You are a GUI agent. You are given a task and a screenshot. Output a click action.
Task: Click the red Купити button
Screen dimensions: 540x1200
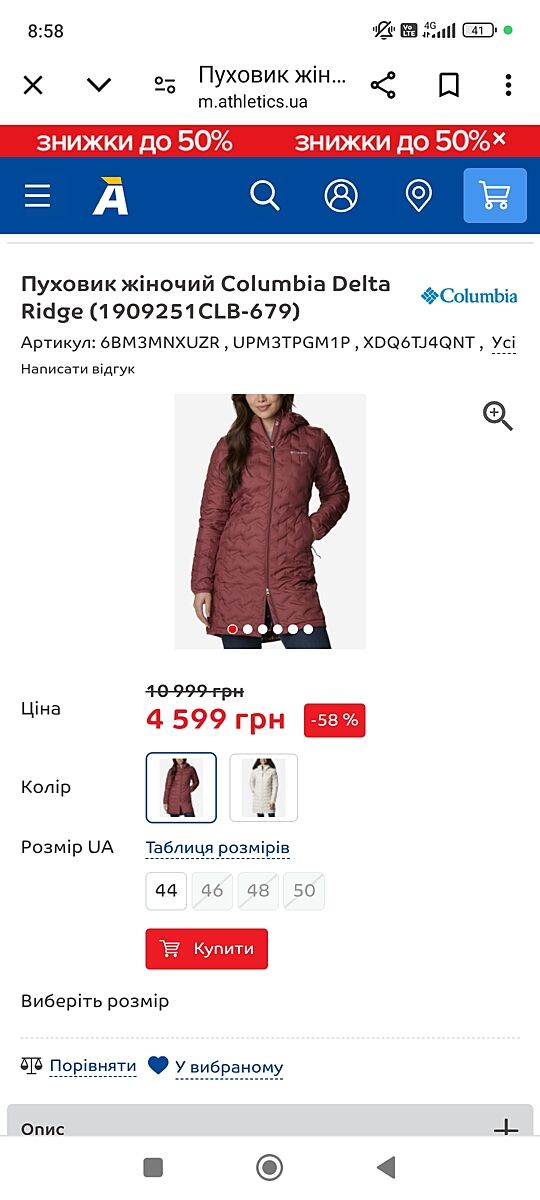(x=207, y=949)
